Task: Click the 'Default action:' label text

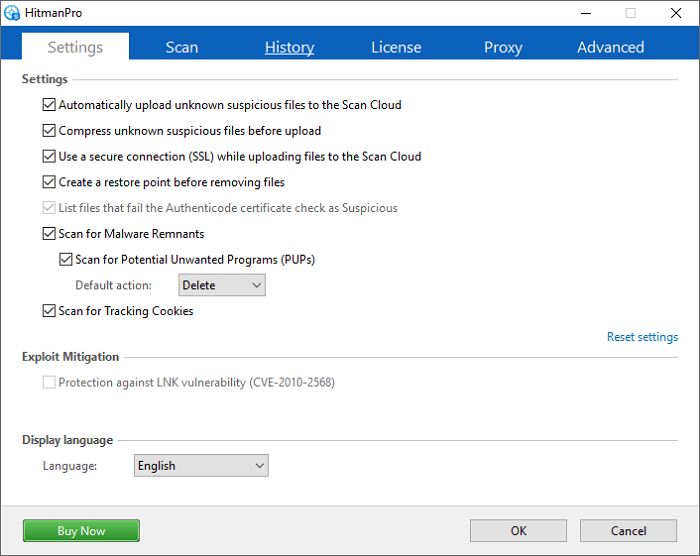Action: [113, 285]
